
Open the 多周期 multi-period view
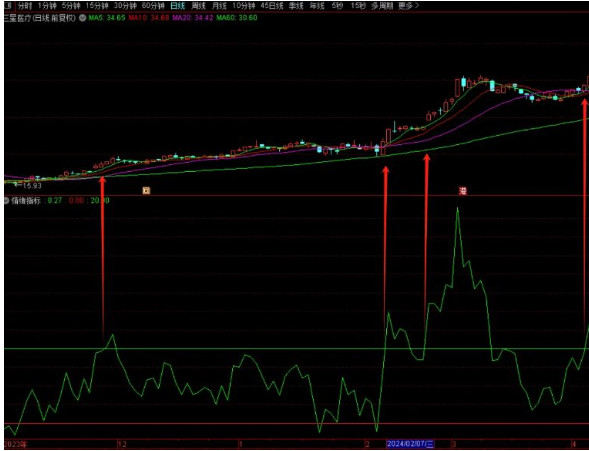pos(382,6)
